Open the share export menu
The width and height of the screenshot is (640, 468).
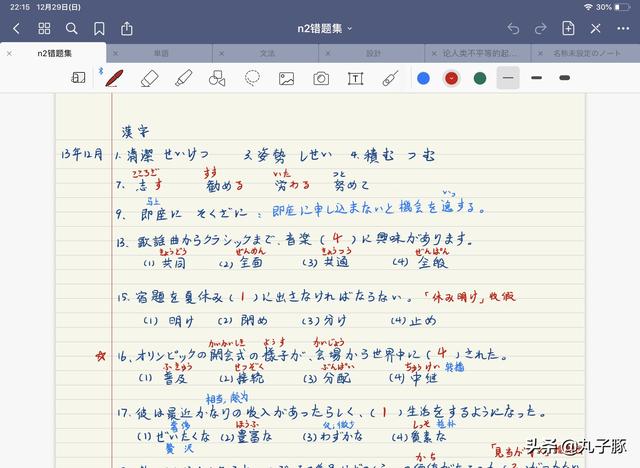(127, 29)
